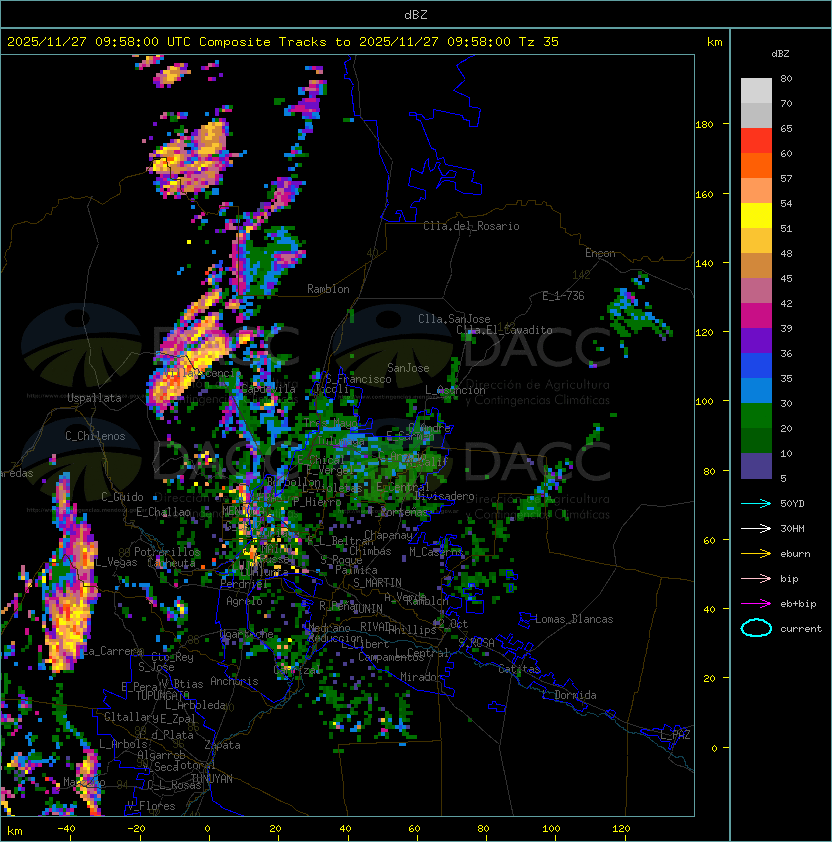
Task: Click the 'Lomas_Blancas' map label
Action: tap(574, 619)
